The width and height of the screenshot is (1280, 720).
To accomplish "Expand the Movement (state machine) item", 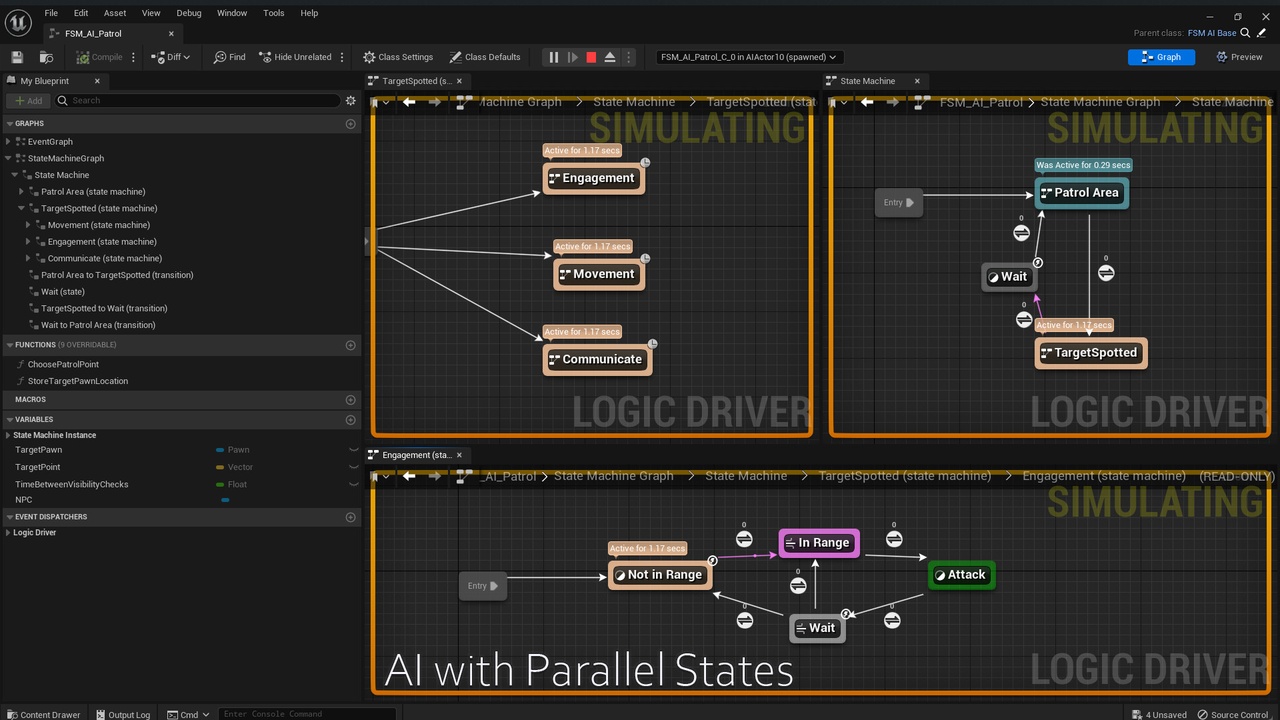I will click(28, 224).
